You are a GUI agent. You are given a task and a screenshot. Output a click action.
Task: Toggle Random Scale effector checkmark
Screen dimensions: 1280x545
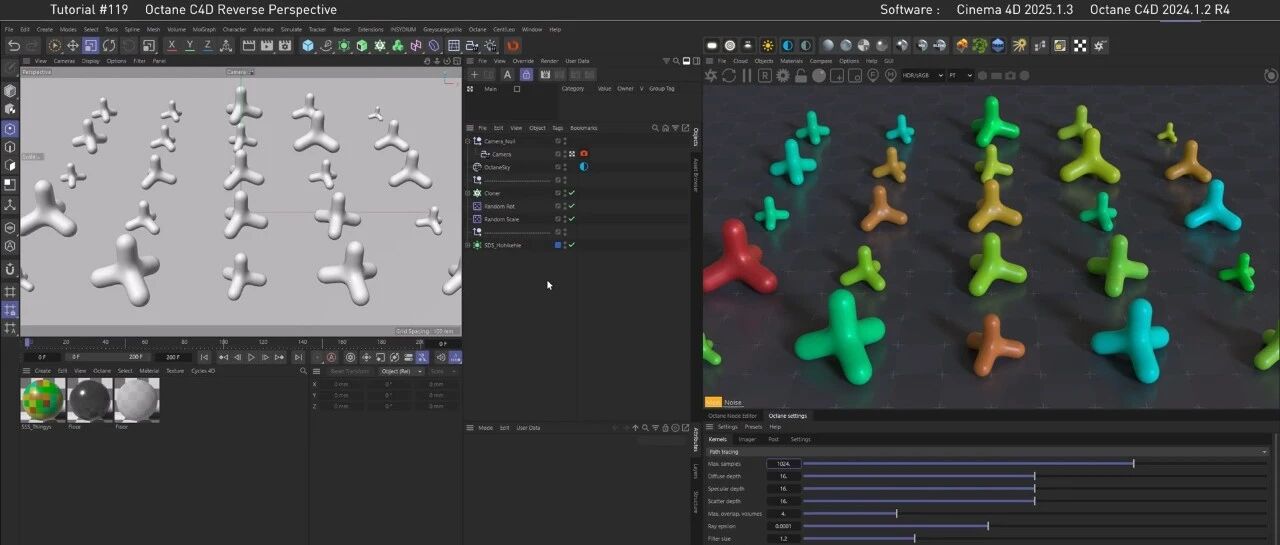tap(571, 219)
